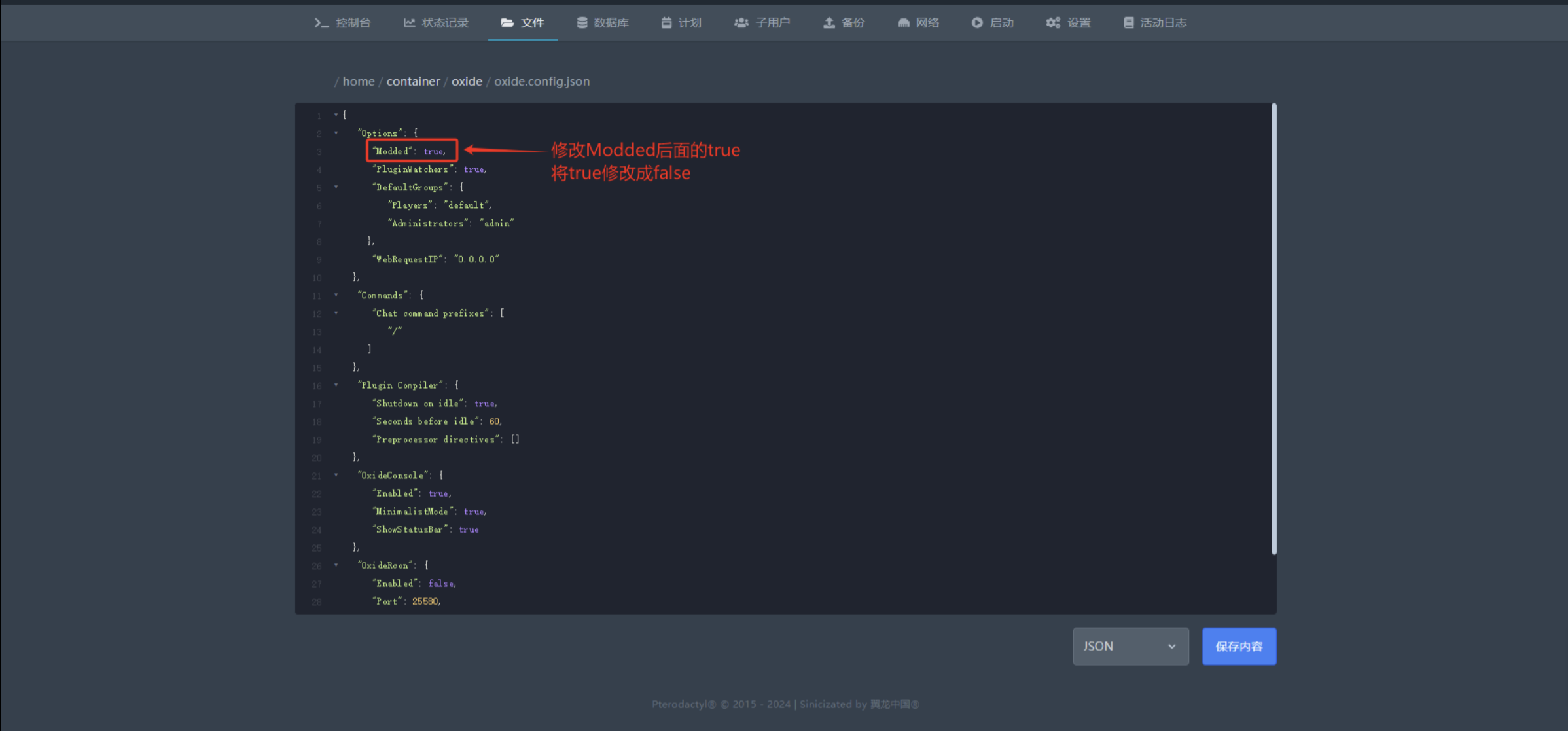Click line number 28 in gutter
The image size is (1568, 731).
pyautogui.click(x=317, y=602)
